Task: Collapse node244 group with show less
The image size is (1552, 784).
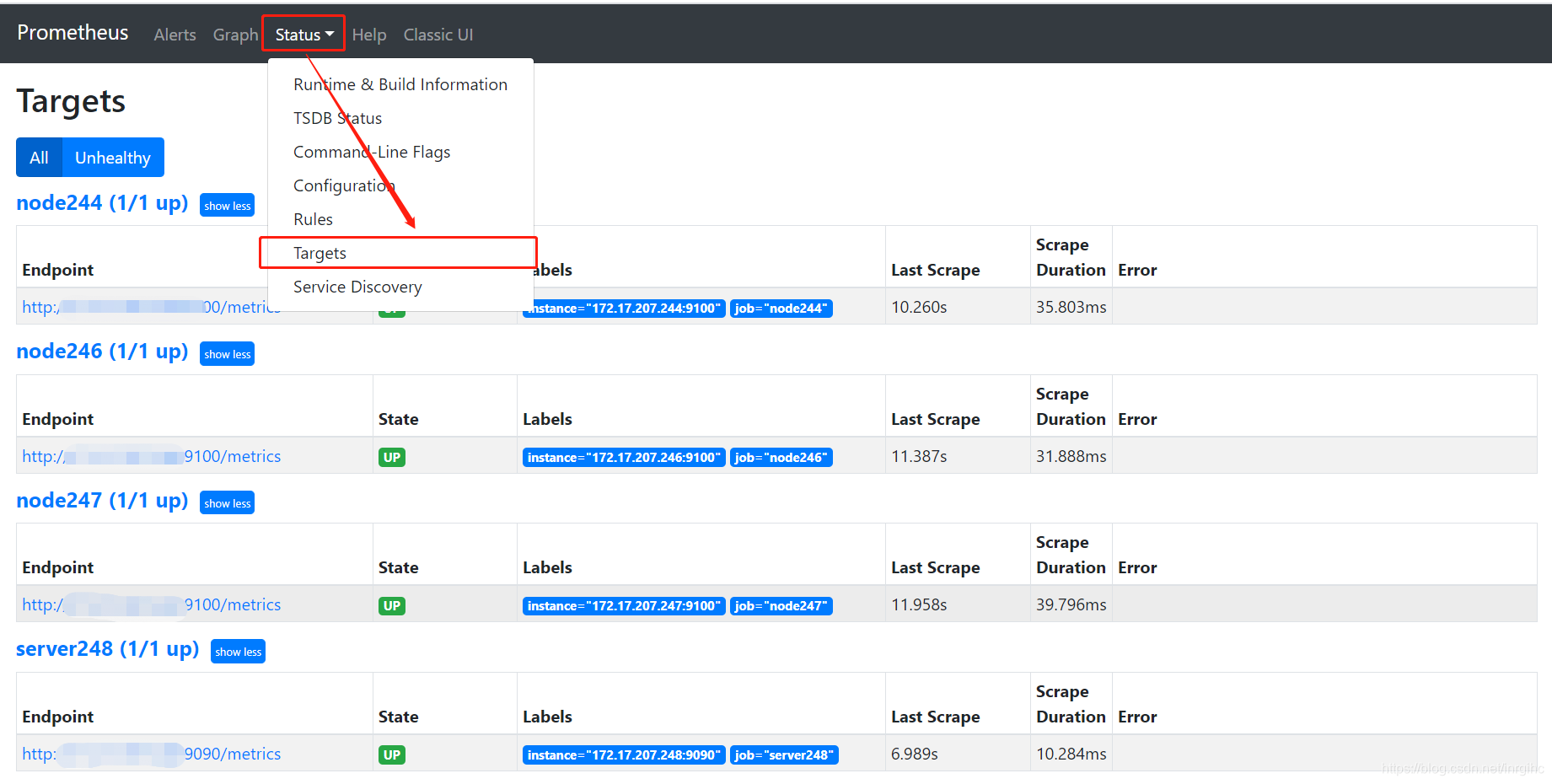Action: pyautogui.click(x=228, y=206)
